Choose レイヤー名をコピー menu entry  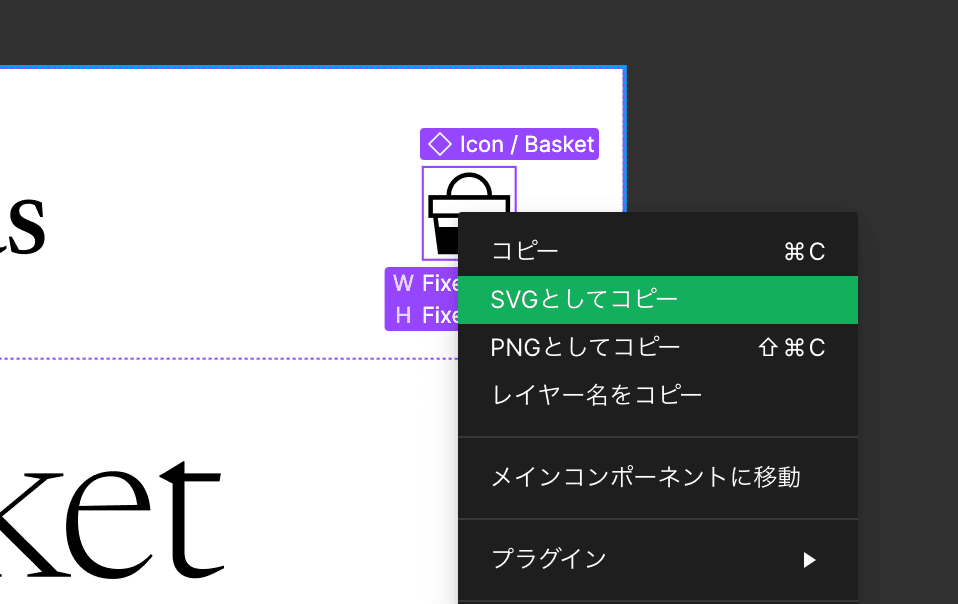[595, 395]
